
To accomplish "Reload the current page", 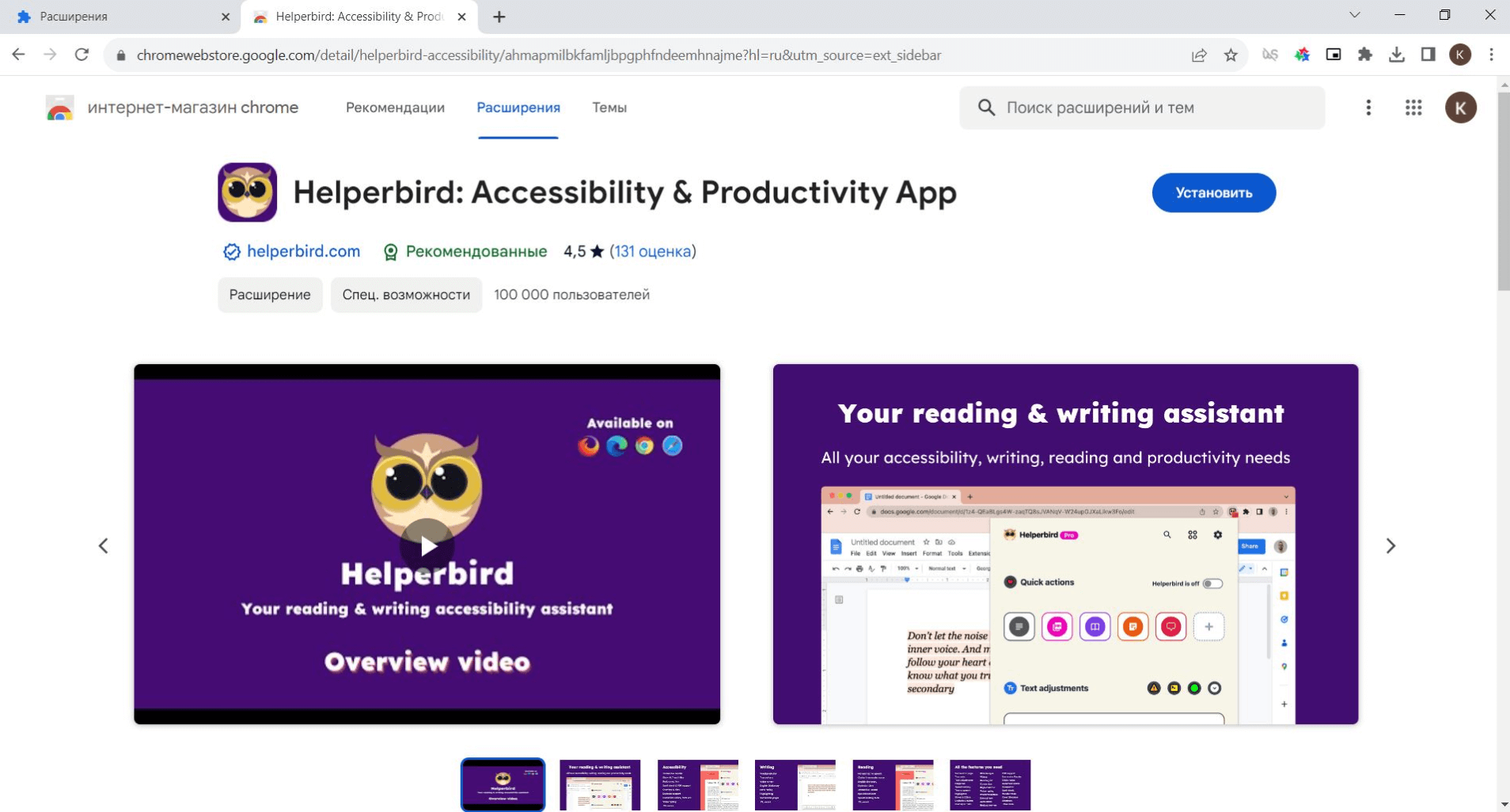I will (x=82, y=55).
